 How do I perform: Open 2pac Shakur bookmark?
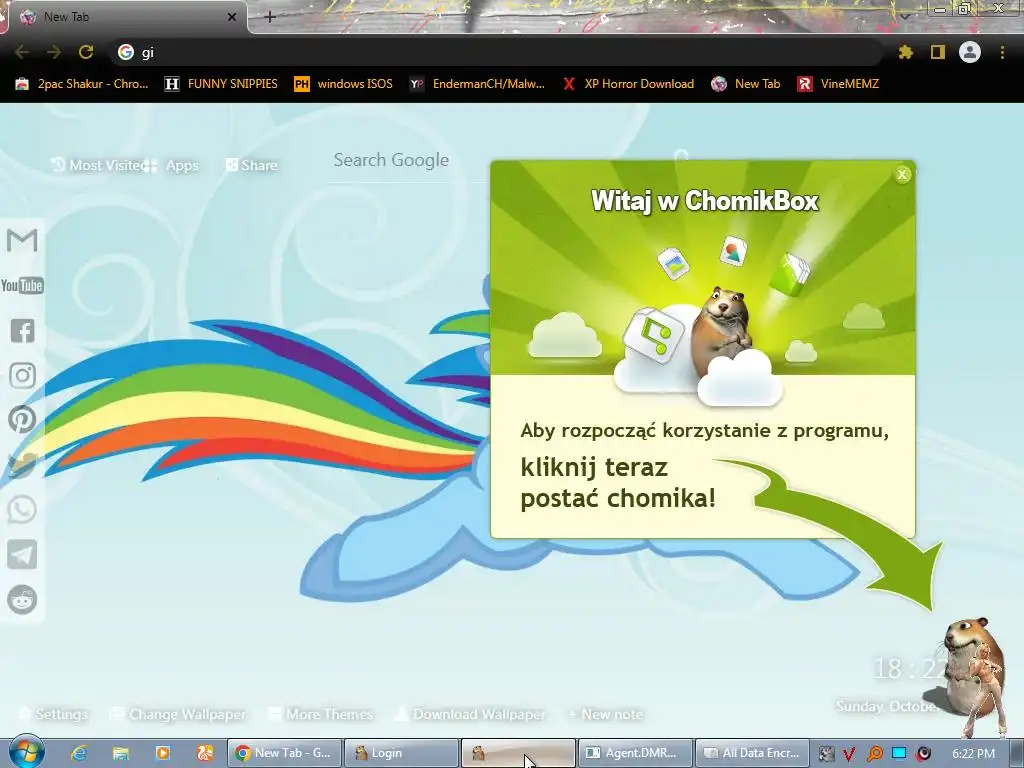(x=82, y=84)
